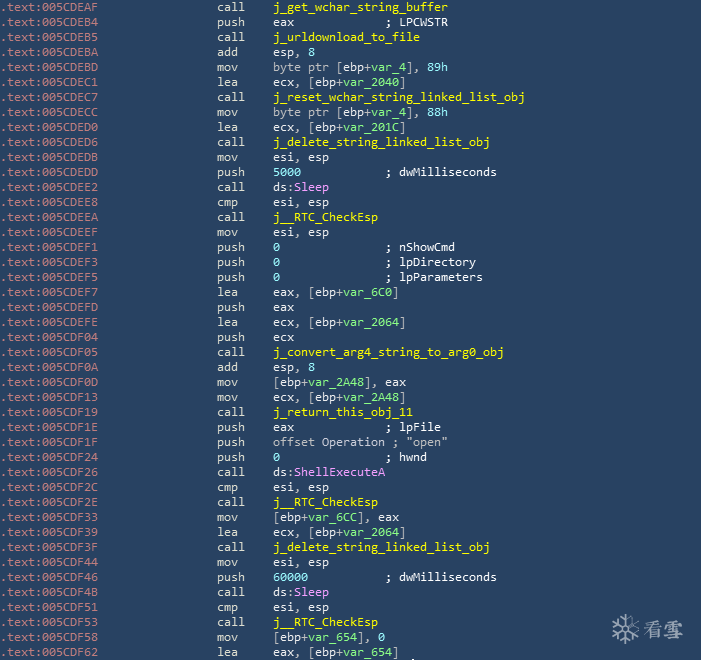Click j_delete_string_linked_list_obj at 005CDF3F
701x660 pixels.
point(381,547)
